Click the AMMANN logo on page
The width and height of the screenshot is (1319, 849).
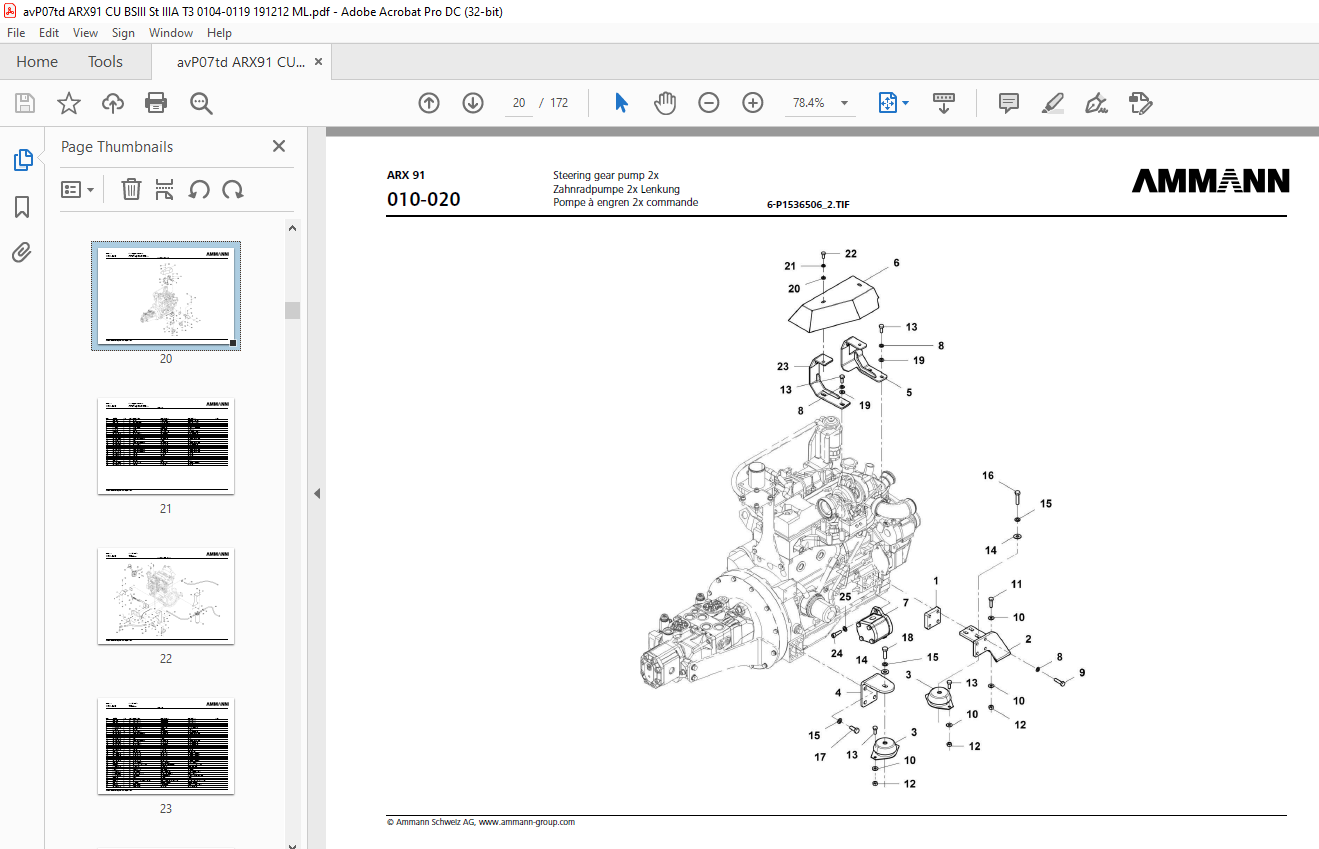point(1211,180)
